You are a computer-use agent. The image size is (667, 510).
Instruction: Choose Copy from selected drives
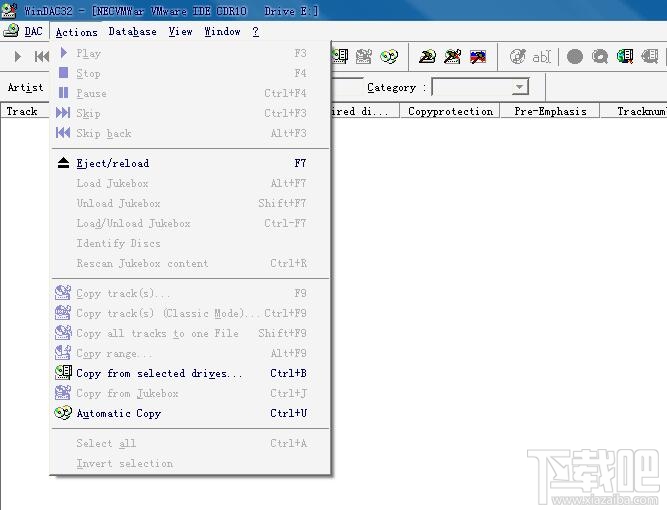(190, 373)
